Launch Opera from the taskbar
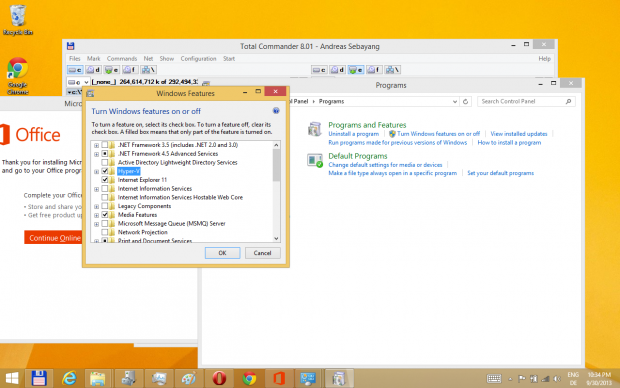 219,379
